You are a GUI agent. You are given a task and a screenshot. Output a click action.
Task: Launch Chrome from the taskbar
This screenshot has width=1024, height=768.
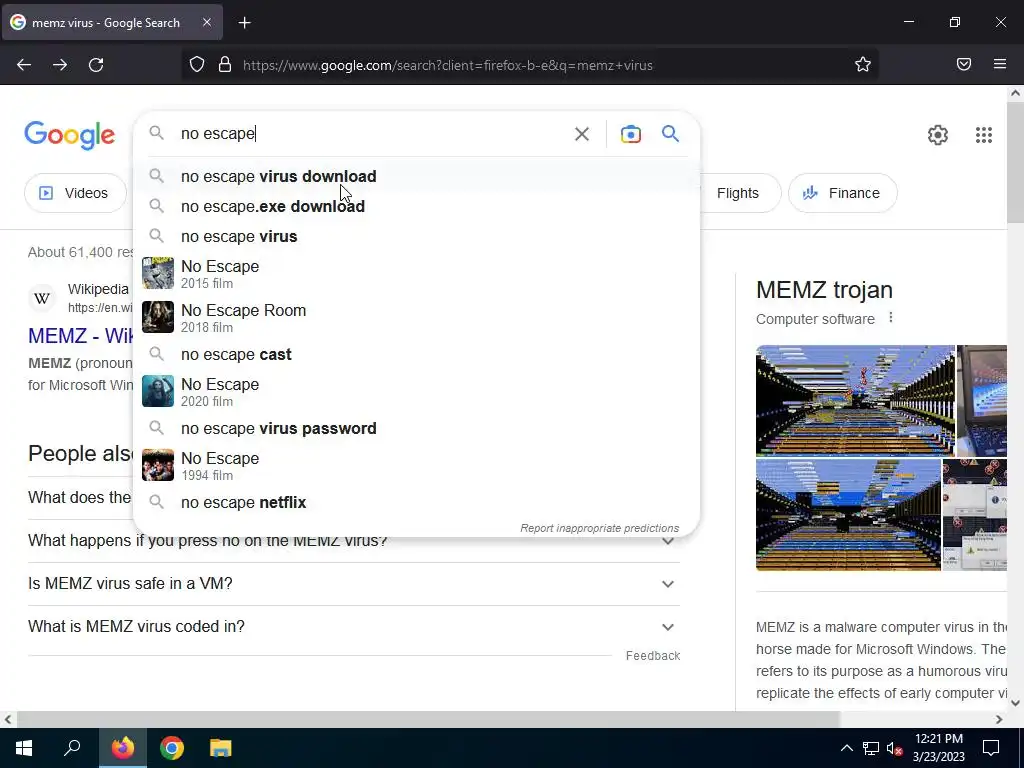pyautogui.click(x=172, y=748)
